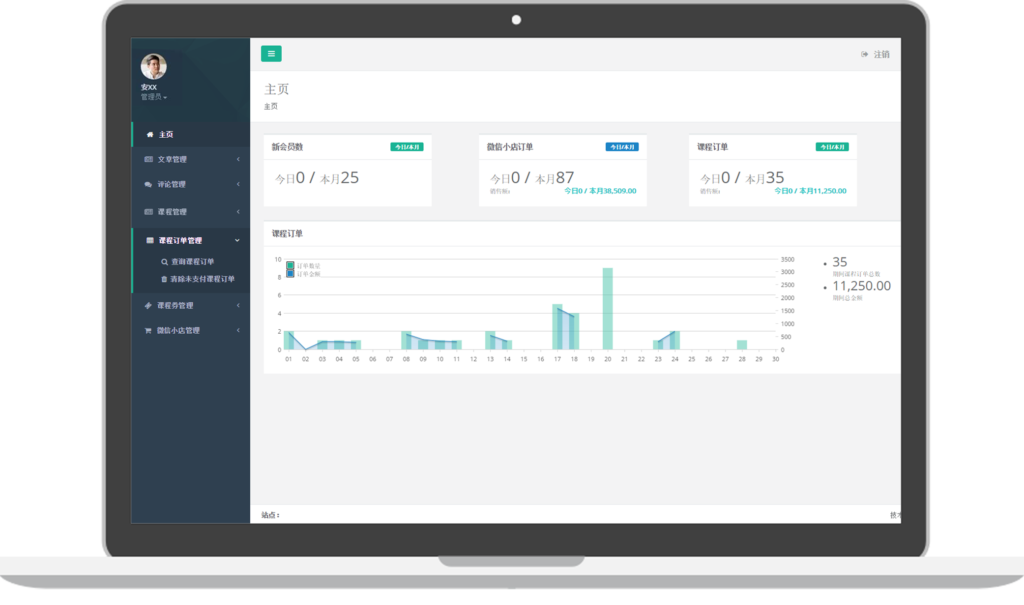Click the 新会员数 card title
Image resolution: width=1024 pixels, height=605 pixels.
(x=287, y=147)
